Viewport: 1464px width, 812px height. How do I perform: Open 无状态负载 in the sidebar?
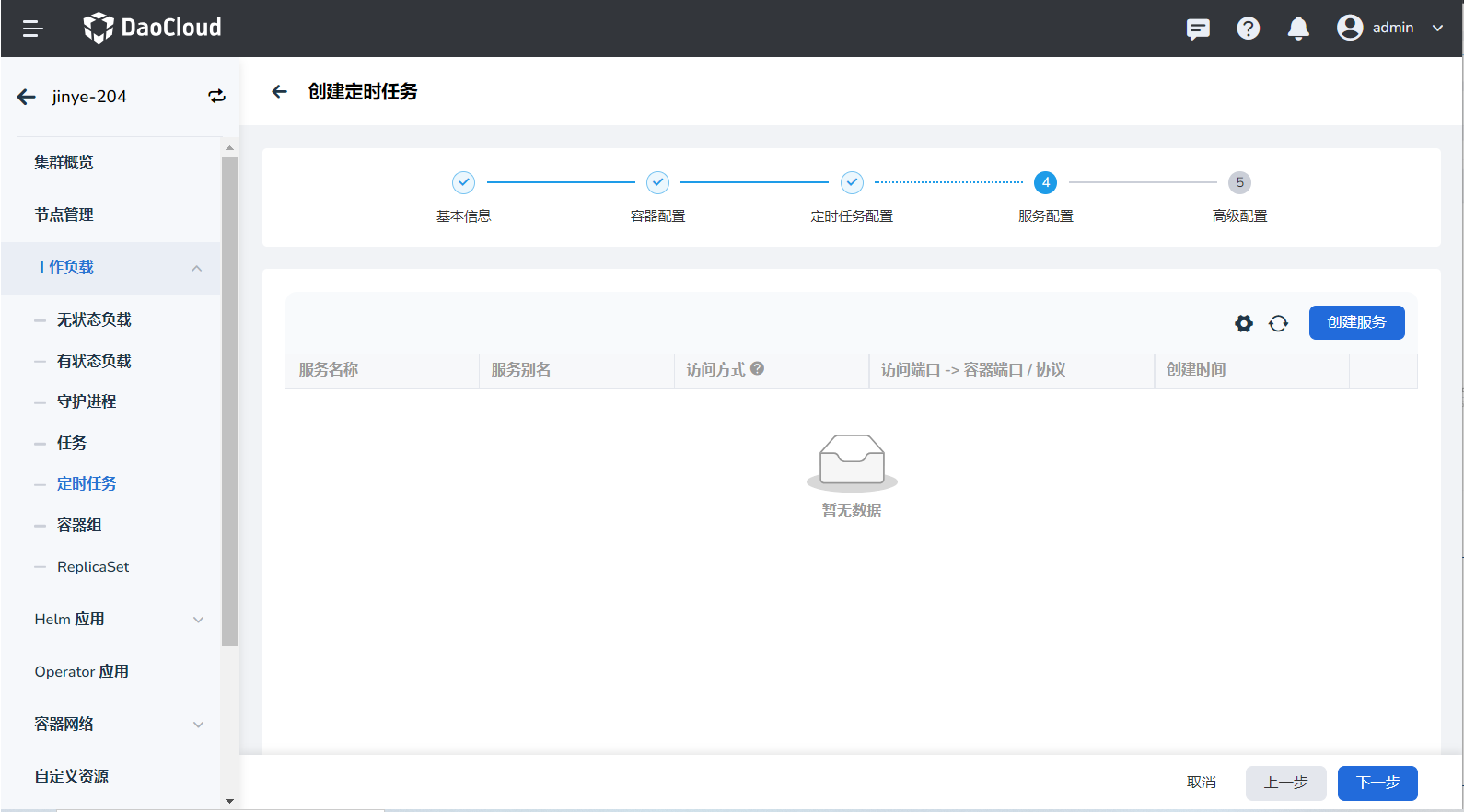pyautogui.click(x=94, y=319)
